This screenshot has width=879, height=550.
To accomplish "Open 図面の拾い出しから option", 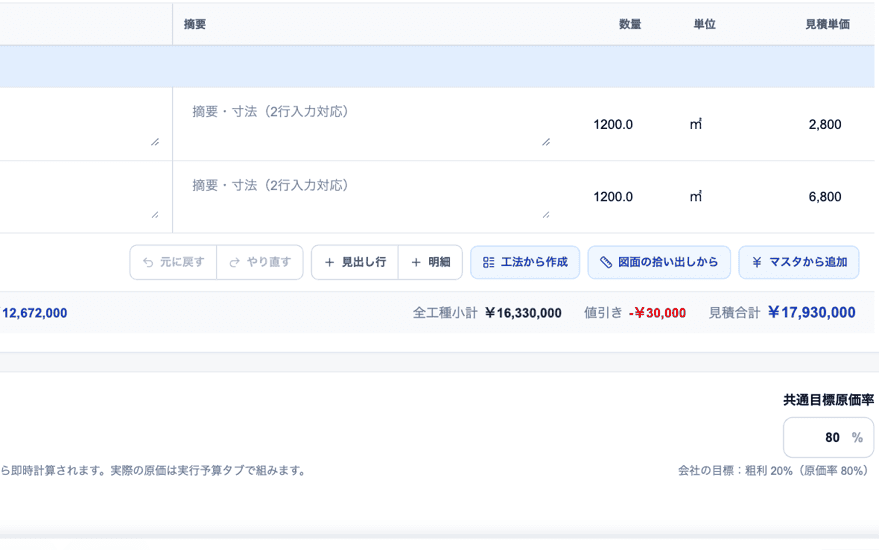I will (x=659, y=262).
